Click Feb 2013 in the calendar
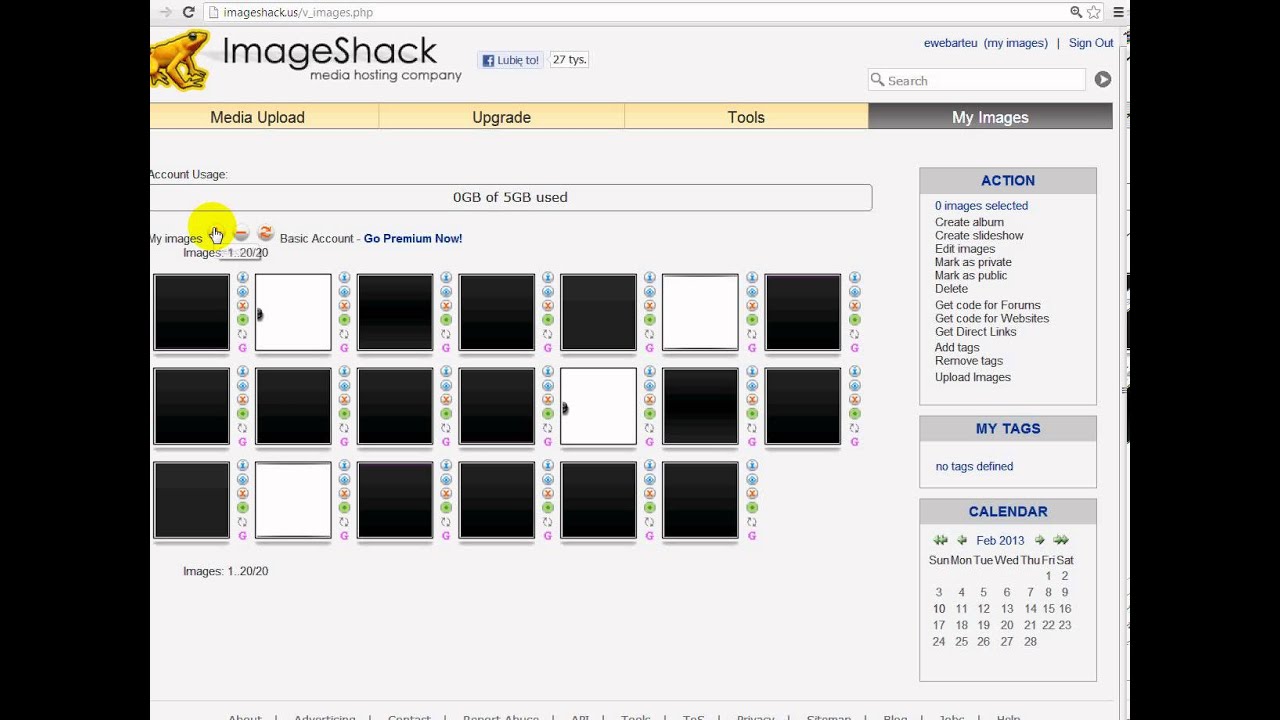Image resolution: width=1280 pixels, height=720 pixels. 1000,541
